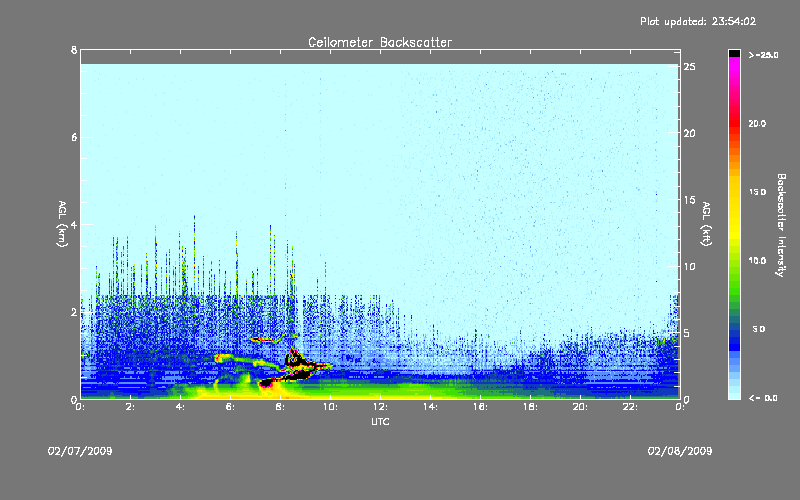Click the 'UTC' x-axis label
This screenshot has height=500, width=800.
pos(380,421)
